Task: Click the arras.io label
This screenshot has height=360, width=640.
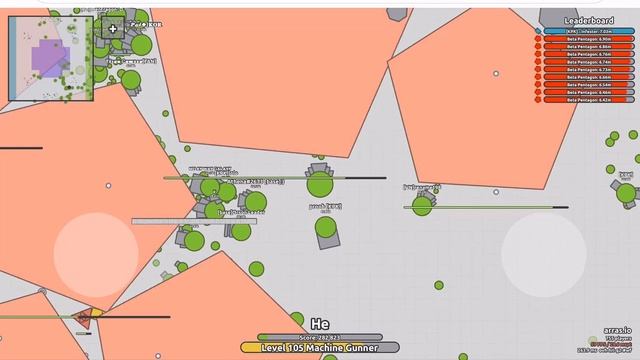Action: pos(617,331)
